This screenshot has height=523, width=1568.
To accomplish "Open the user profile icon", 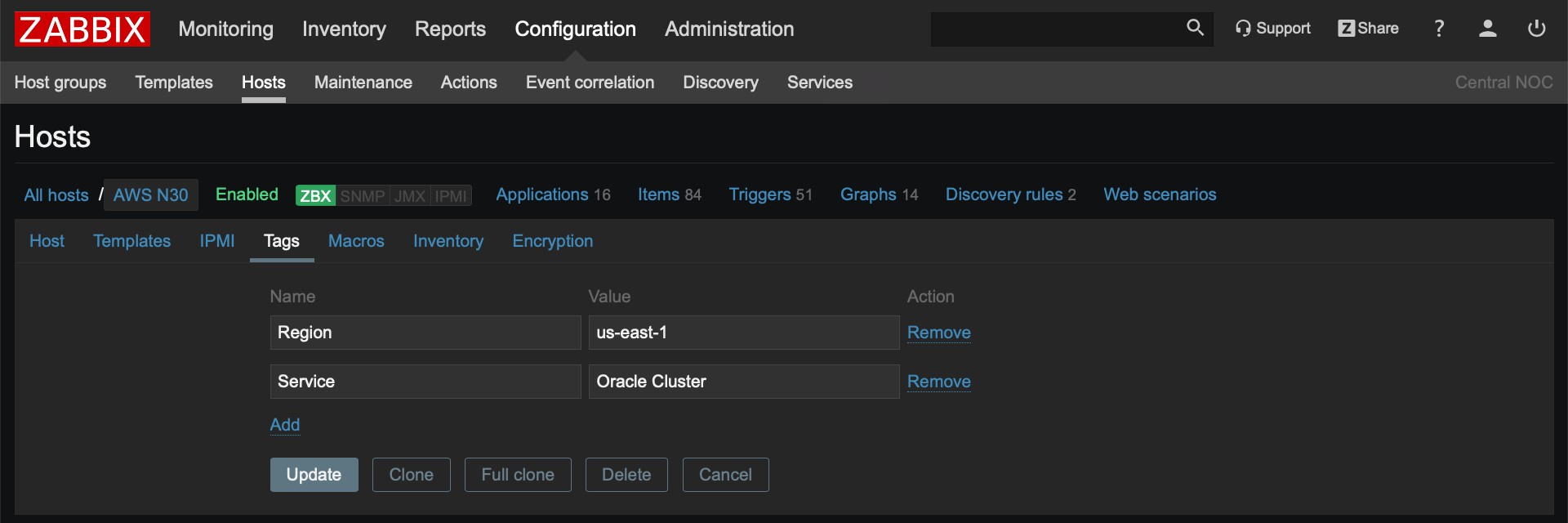I will point(1487,29).
